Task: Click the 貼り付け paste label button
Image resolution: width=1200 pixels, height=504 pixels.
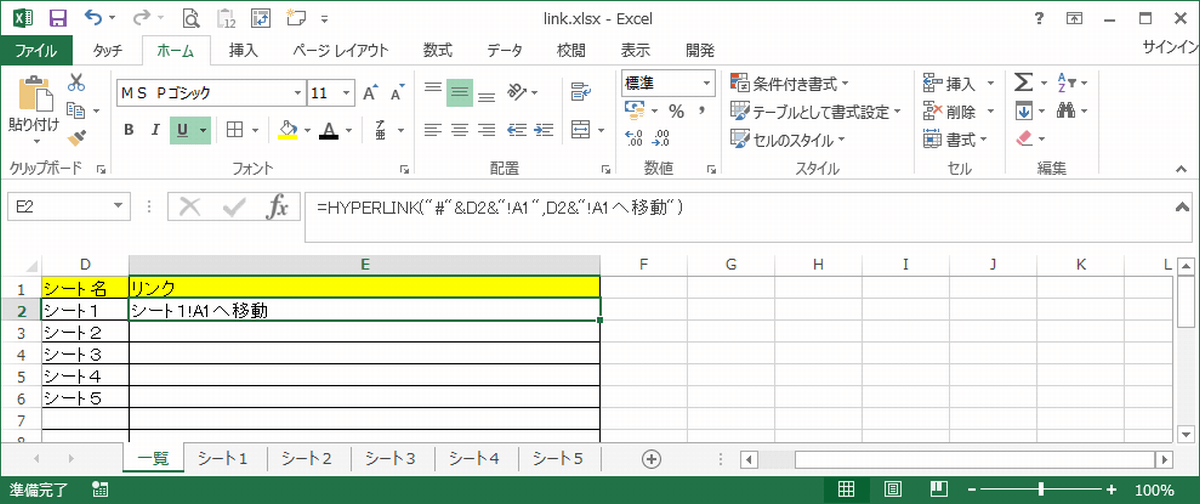Action: (x=34, y=125)
